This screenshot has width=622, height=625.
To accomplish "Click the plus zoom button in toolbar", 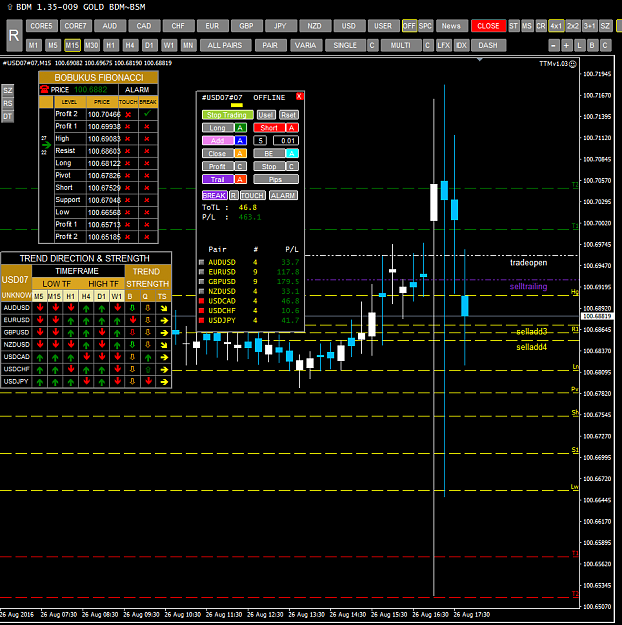I will point(566,45).
